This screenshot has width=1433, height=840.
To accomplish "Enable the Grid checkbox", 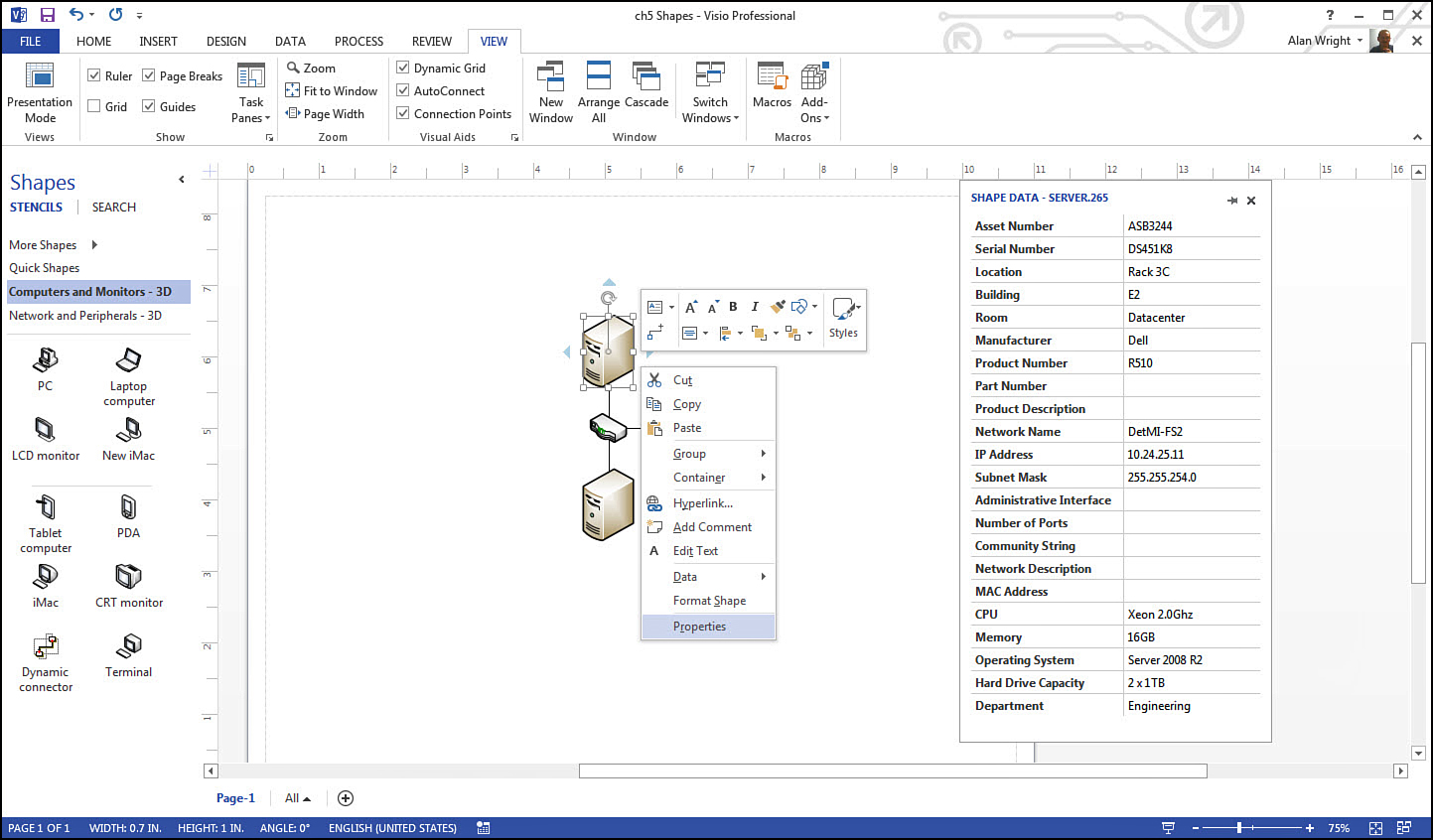I will click(93, 106).
